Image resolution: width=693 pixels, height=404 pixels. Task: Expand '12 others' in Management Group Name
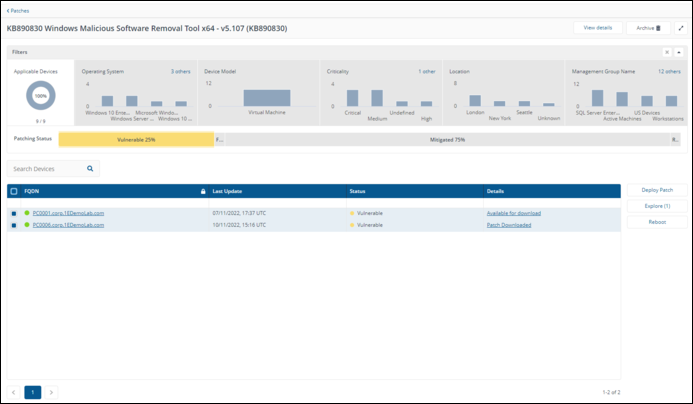[669, 72]
